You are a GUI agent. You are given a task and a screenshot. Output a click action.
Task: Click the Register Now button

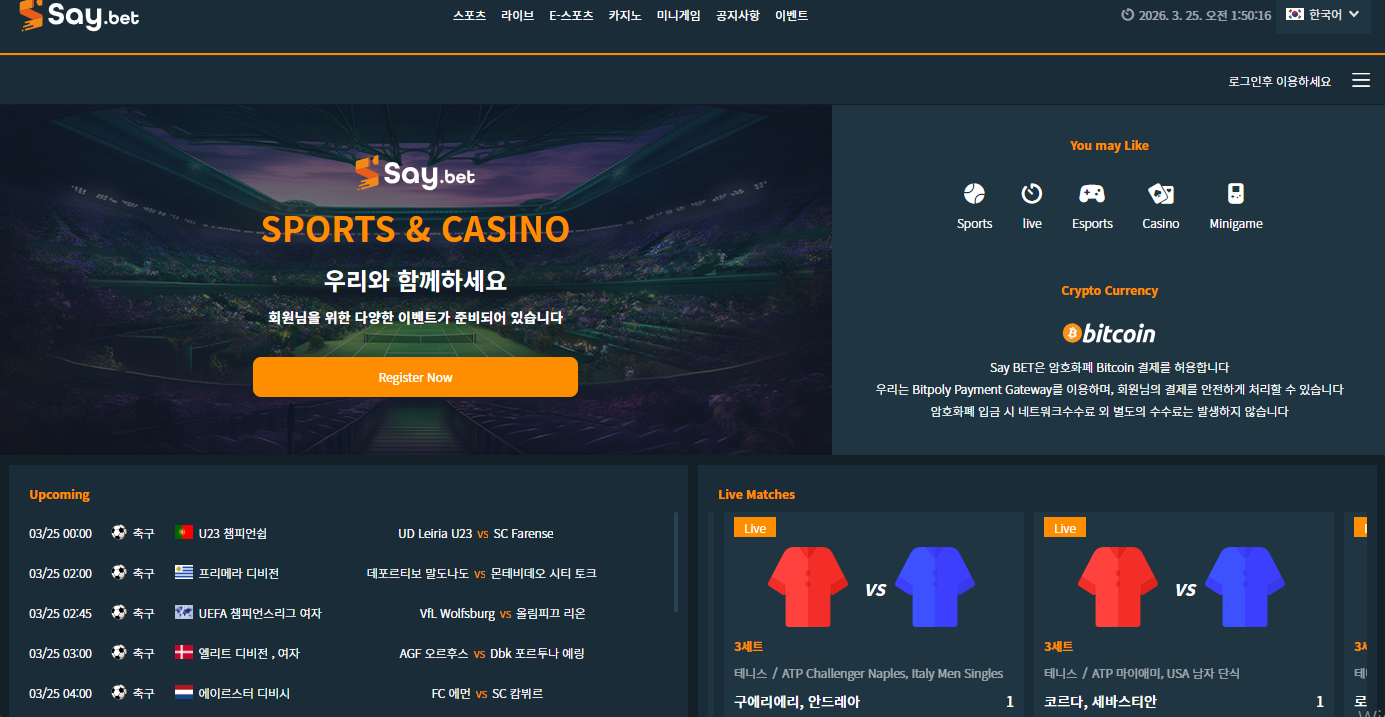click(415, 377)
